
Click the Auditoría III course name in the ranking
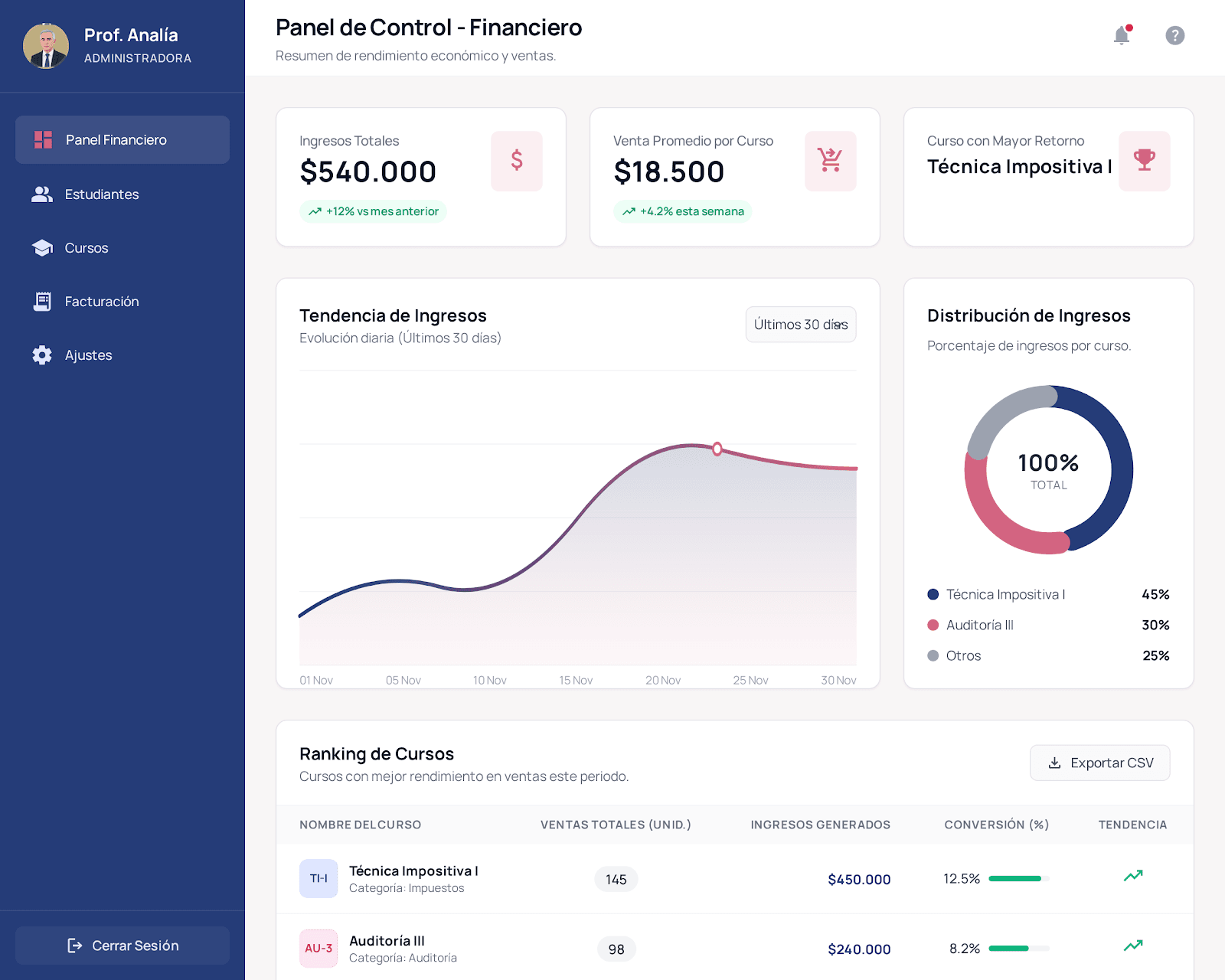coord(387,941)
